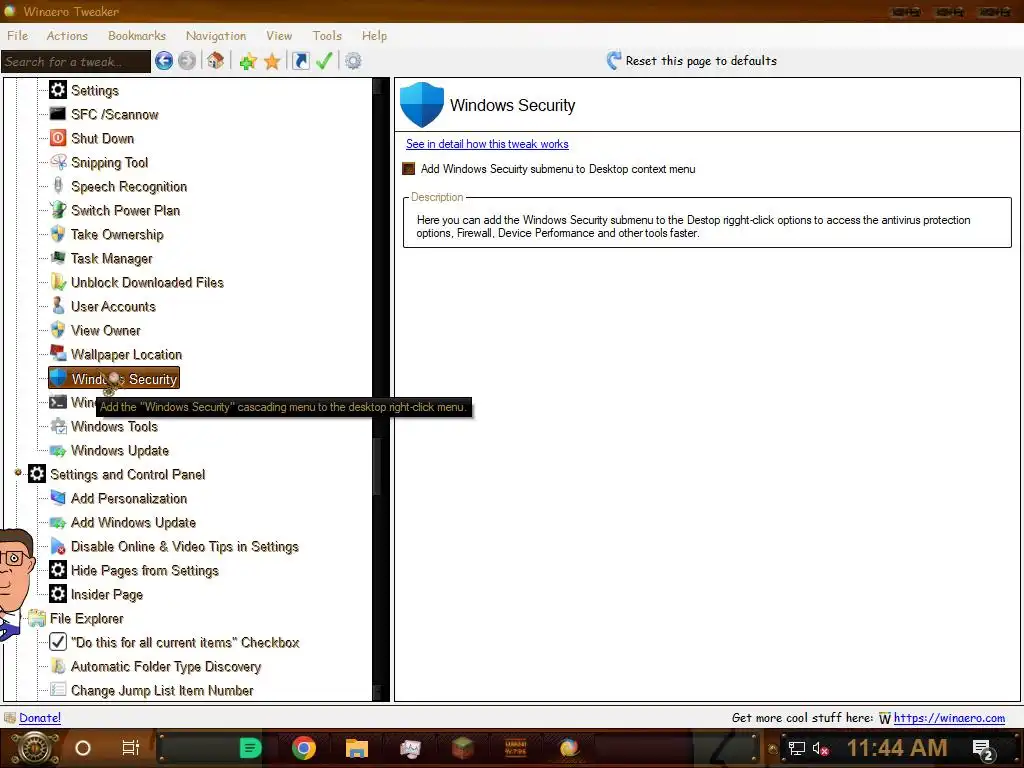Image resolution: width=1024 pixels, height=768 pixels.
Task: Open the notification center icon
Action: click(983, 750)
